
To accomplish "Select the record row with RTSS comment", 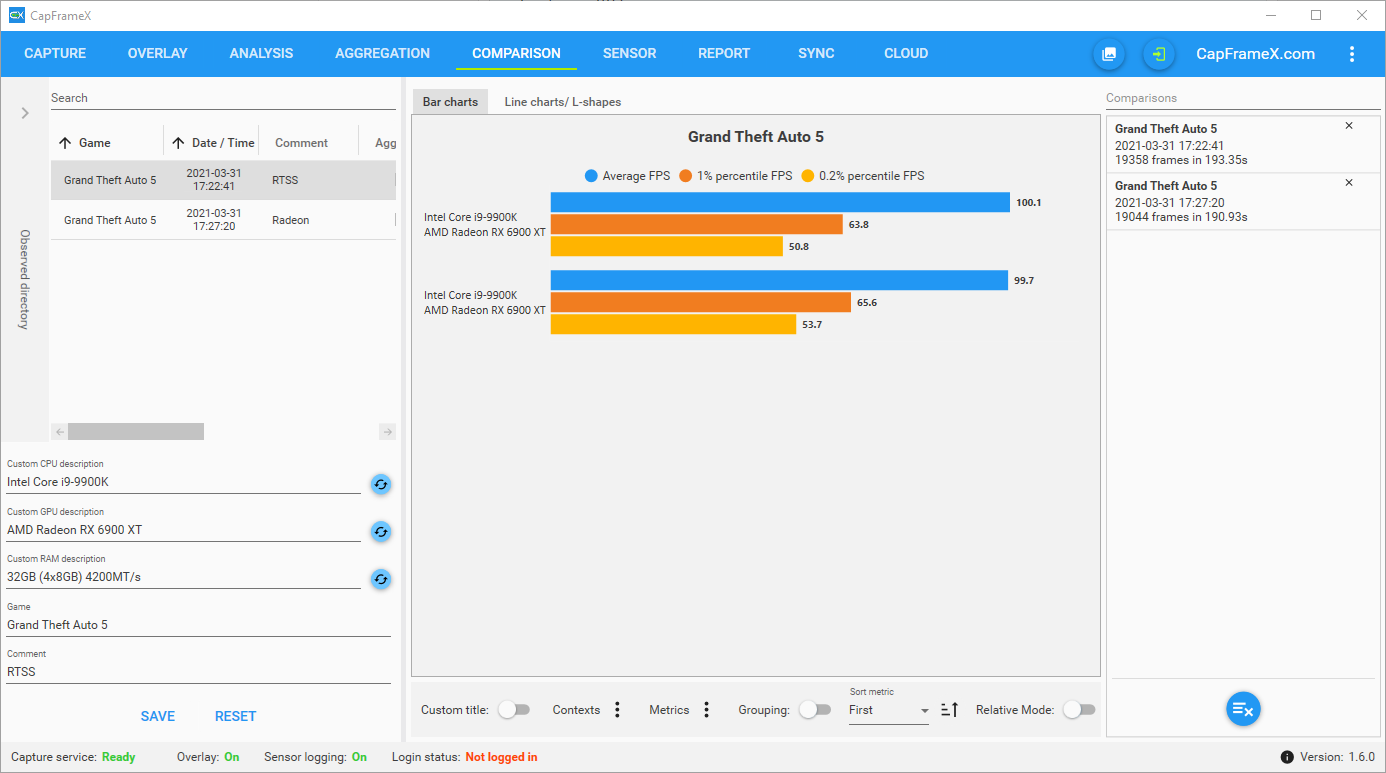I will pos(223,180).
